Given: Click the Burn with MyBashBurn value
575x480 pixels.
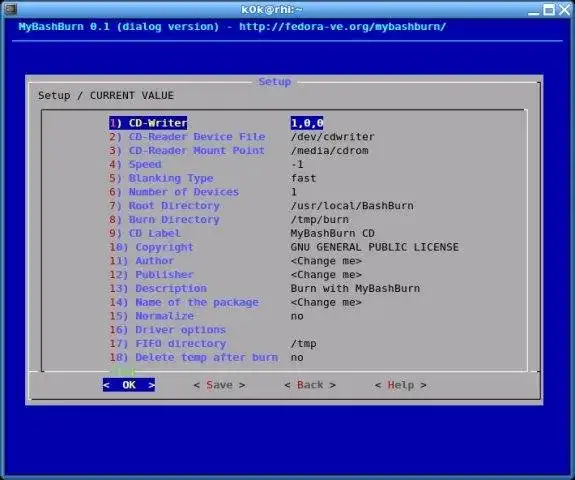Looking at the screenshot, I should (355, 289).
